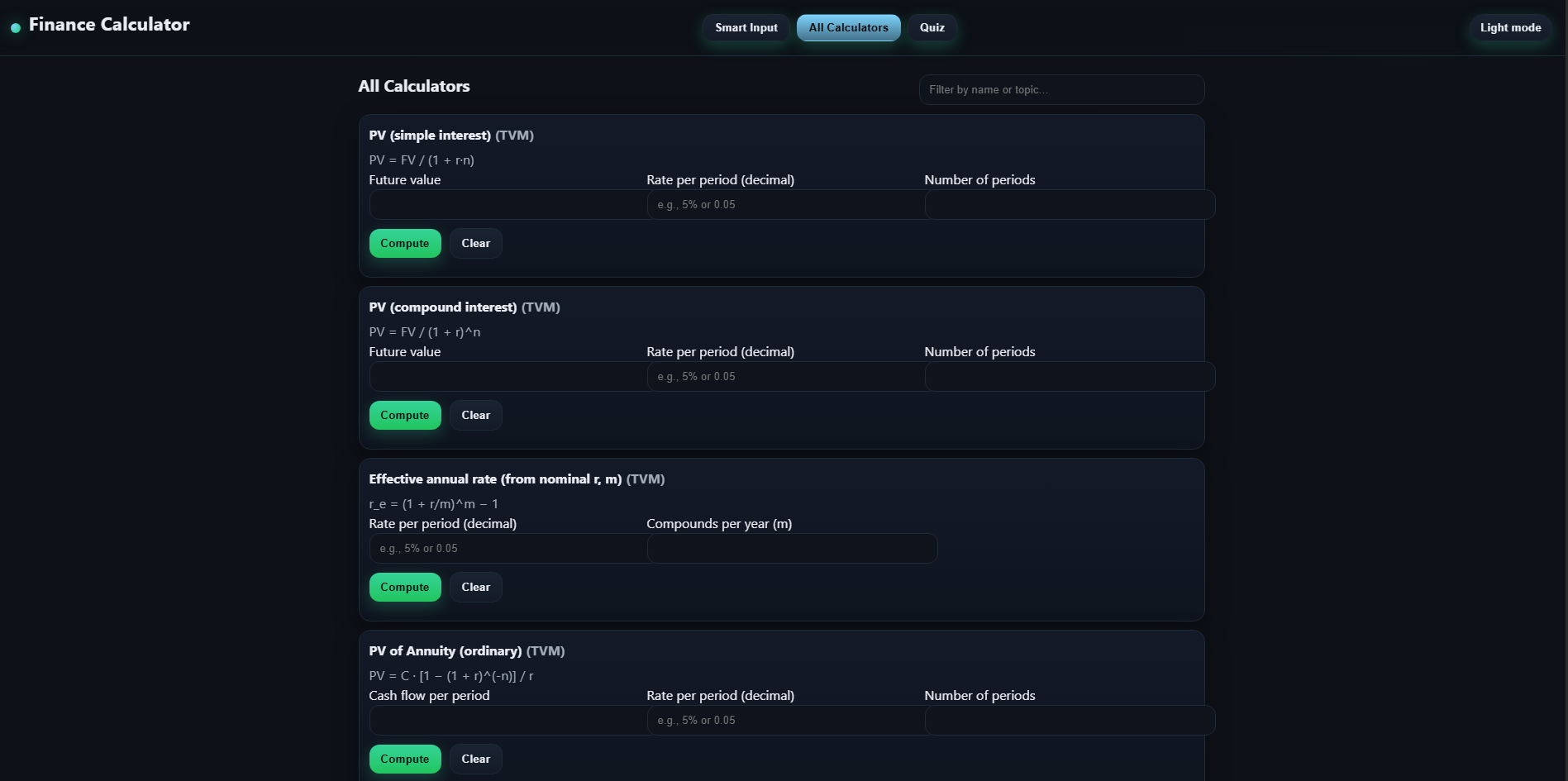This screenshot has width=1568, height=781.
Task: Click Future value field in PV compound interest
Action: tap(508, 376)
